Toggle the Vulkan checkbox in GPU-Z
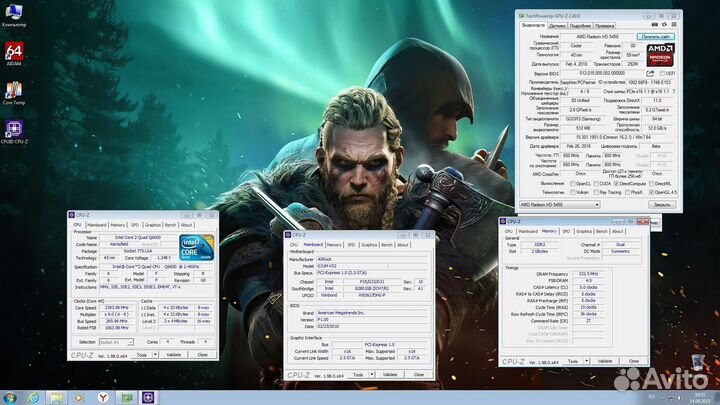 tap(573, 192)
